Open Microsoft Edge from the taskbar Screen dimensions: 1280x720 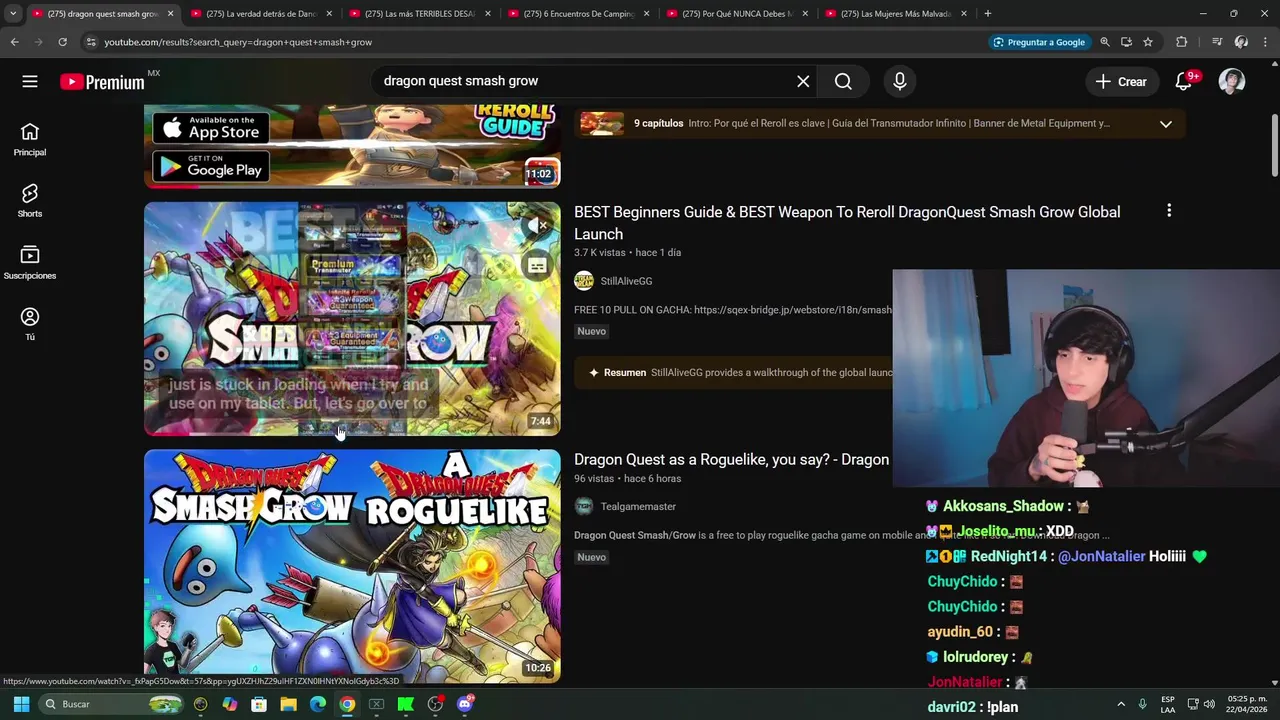coord(318,704)
